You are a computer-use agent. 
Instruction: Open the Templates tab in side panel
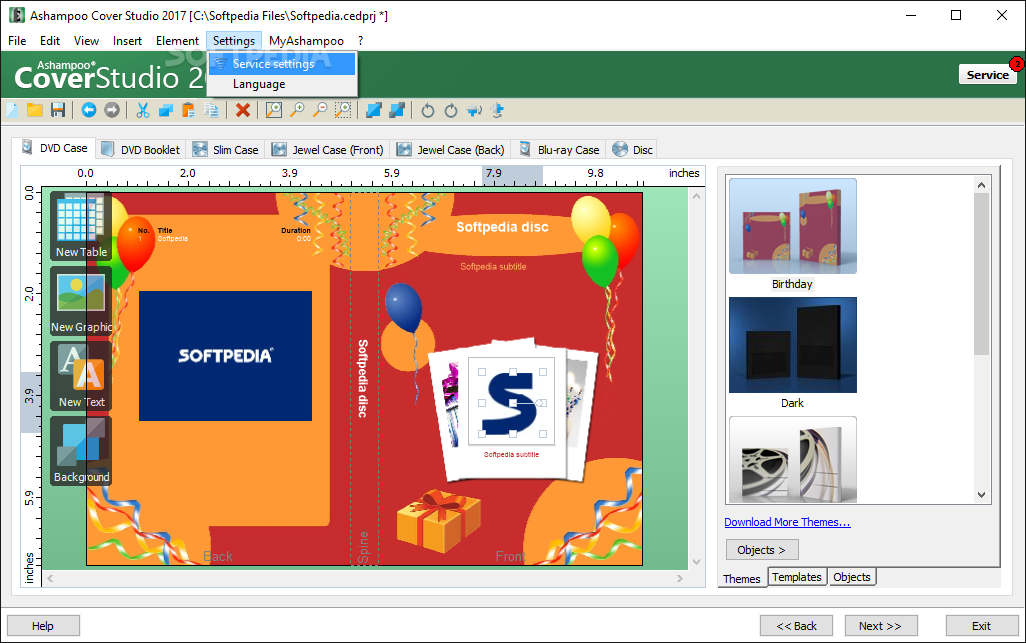coord(796,577)
